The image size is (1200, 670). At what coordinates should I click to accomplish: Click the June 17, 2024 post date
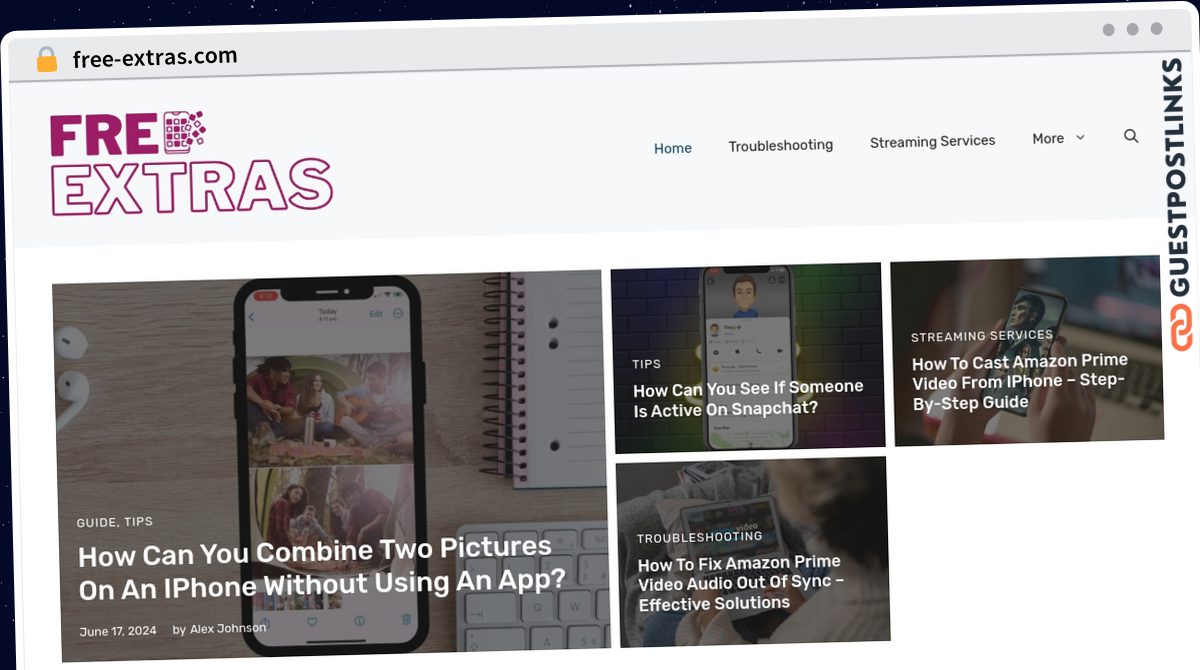point(118,631)
